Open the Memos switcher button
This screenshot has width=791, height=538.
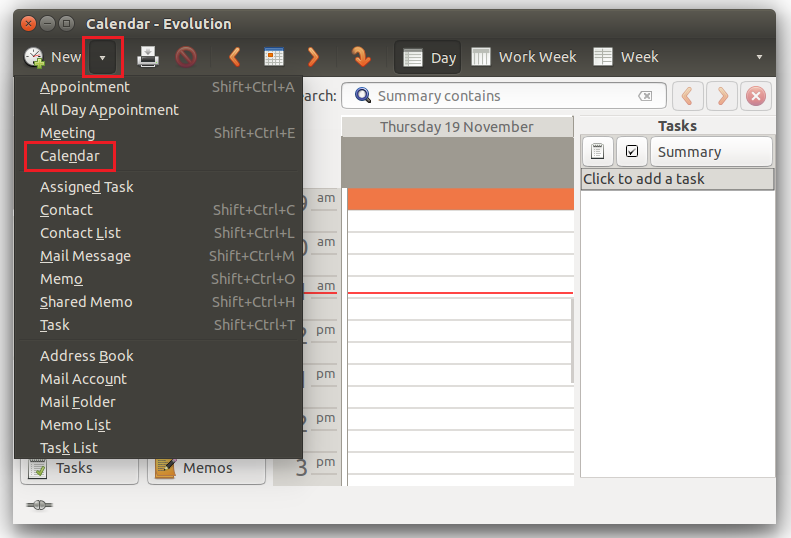coord(206,469)
